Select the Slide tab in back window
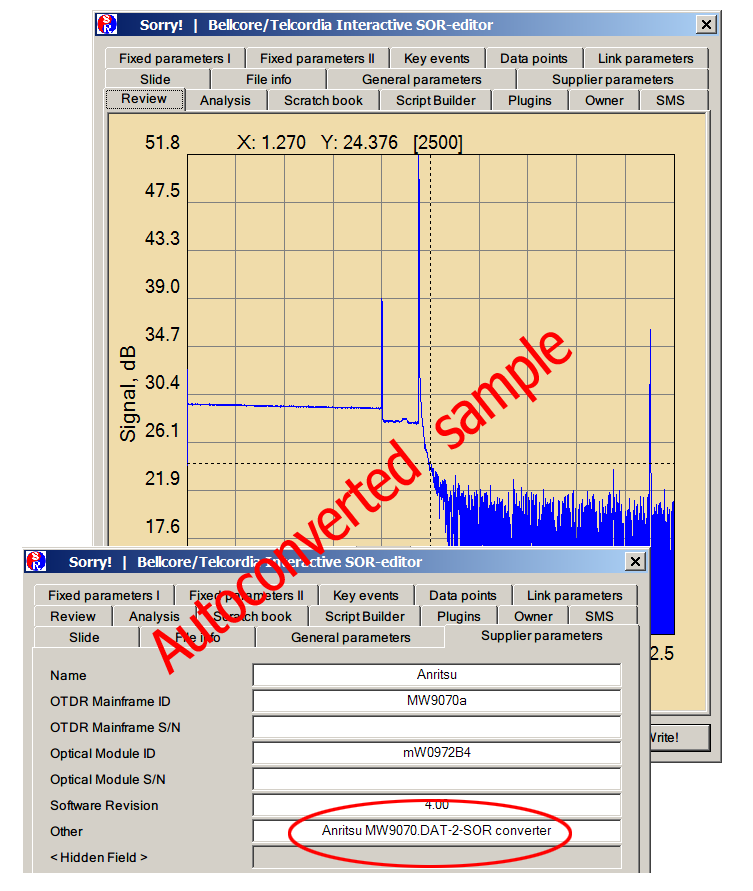The height and width of the screenshot is (891, 753). click(x=155, y=80)
